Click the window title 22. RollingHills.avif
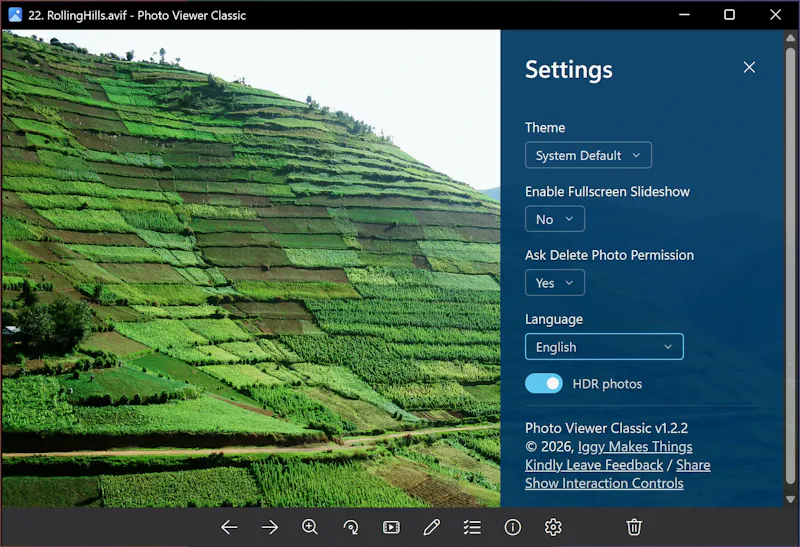800x547 pixels. pyautogui.click(x=77, y=15)
